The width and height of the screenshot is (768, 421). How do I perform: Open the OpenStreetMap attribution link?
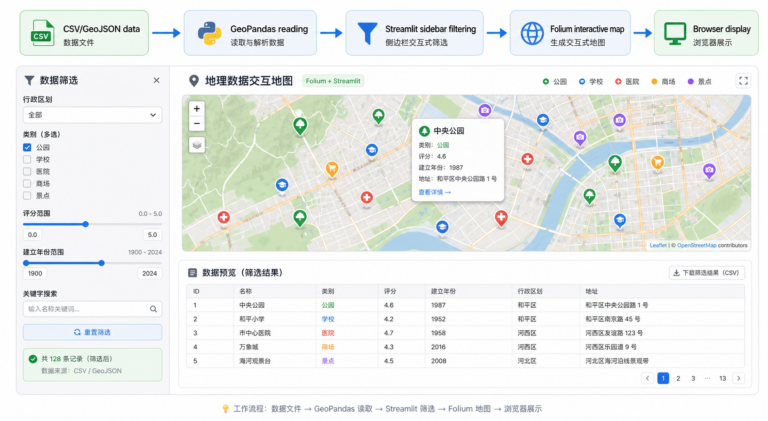point(696,246)
